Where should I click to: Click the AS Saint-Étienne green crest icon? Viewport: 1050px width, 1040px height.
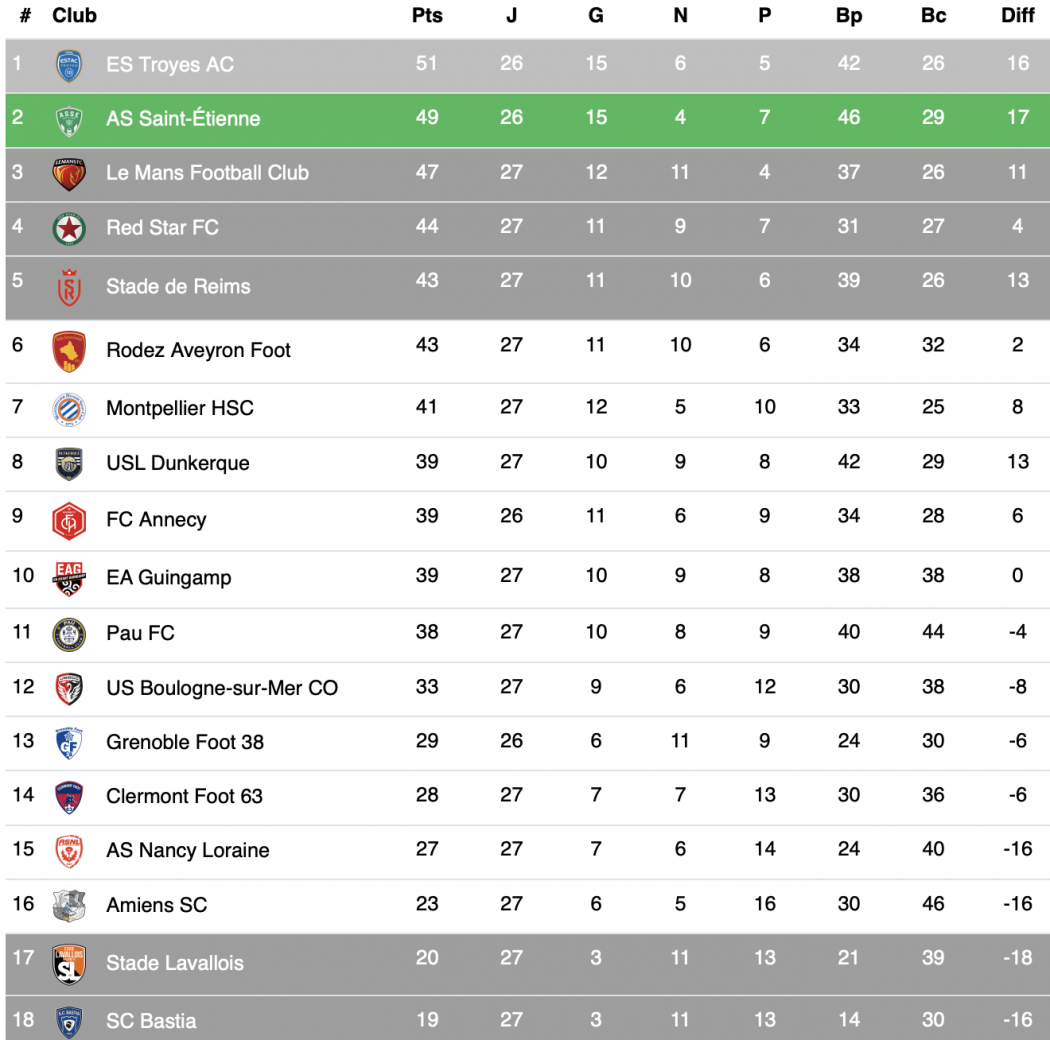(69, 119)
